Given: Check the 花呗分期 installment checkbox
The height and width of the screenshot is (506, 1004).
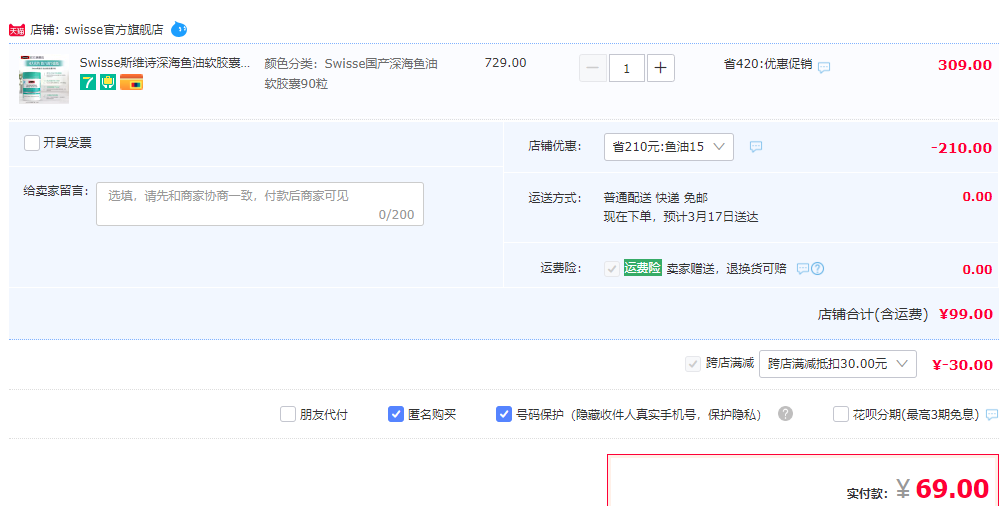Looking at the screenshot, I should pos(841,414).
